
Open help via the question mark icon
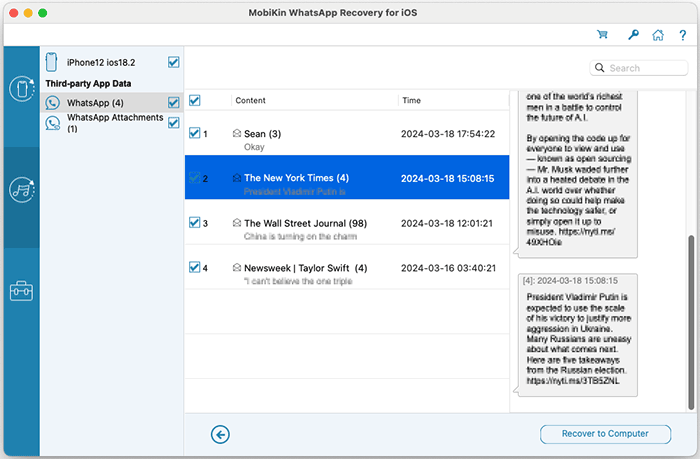tap(683, 35)
